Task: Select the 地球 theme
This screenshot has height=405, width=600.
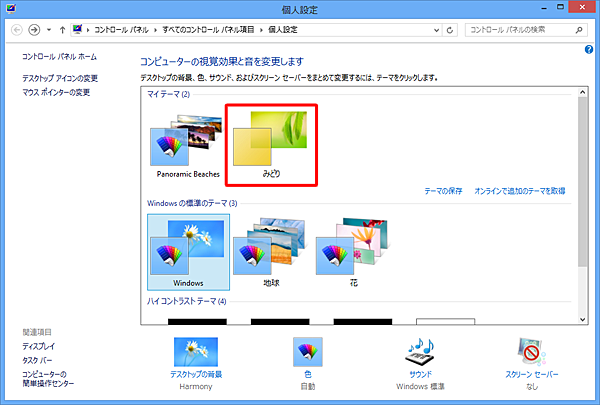Action: 271,252
